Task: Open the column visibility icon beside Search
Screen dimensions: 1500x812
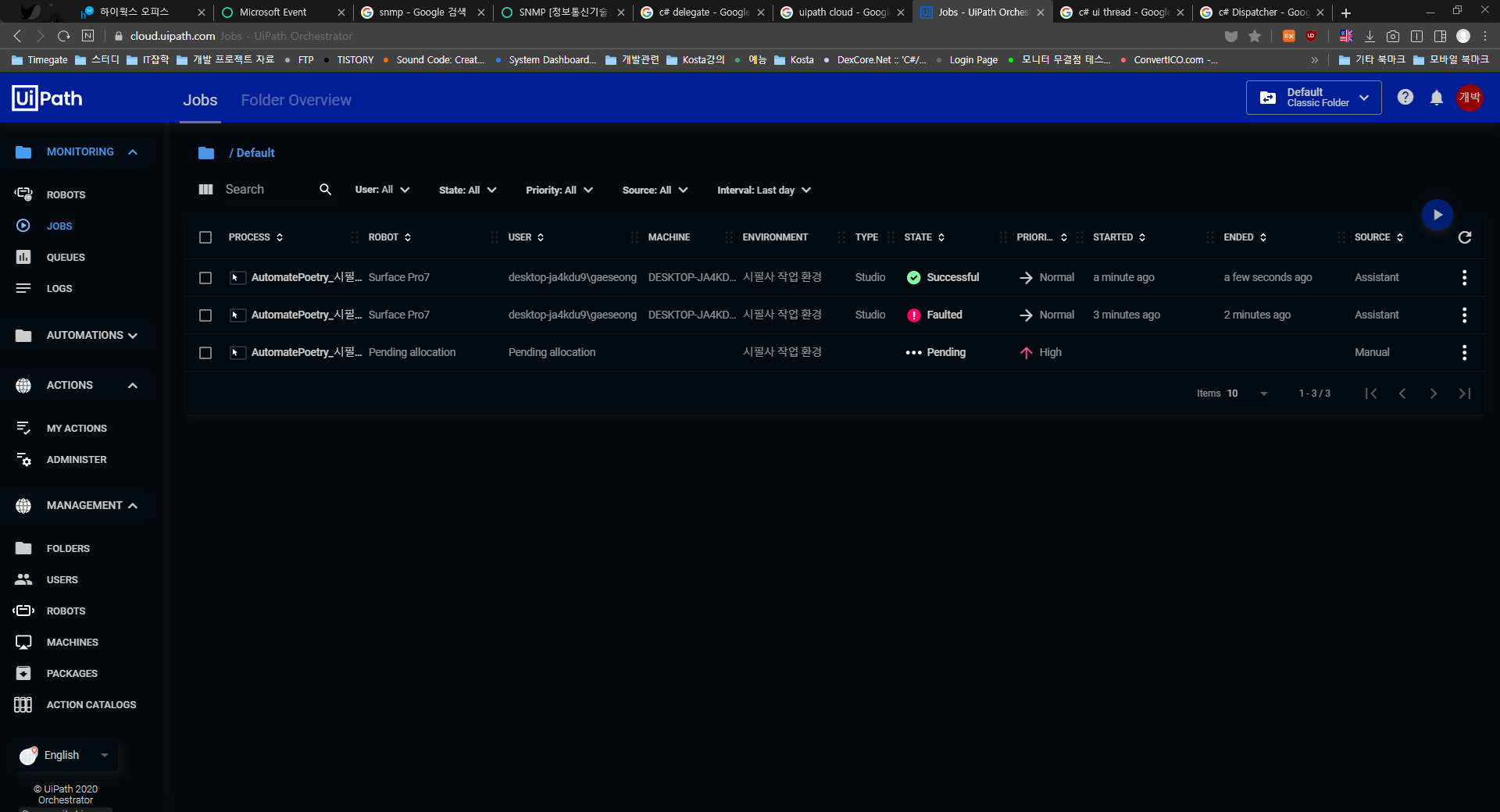Action: click(206, 190)
